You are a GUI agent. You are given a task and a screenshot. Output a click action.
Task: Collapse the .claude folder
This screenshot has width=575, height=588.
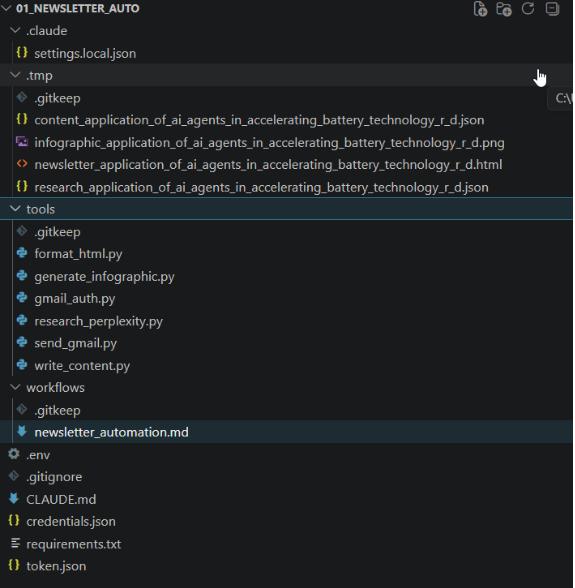pyautogui.click(x=15, y=30)
